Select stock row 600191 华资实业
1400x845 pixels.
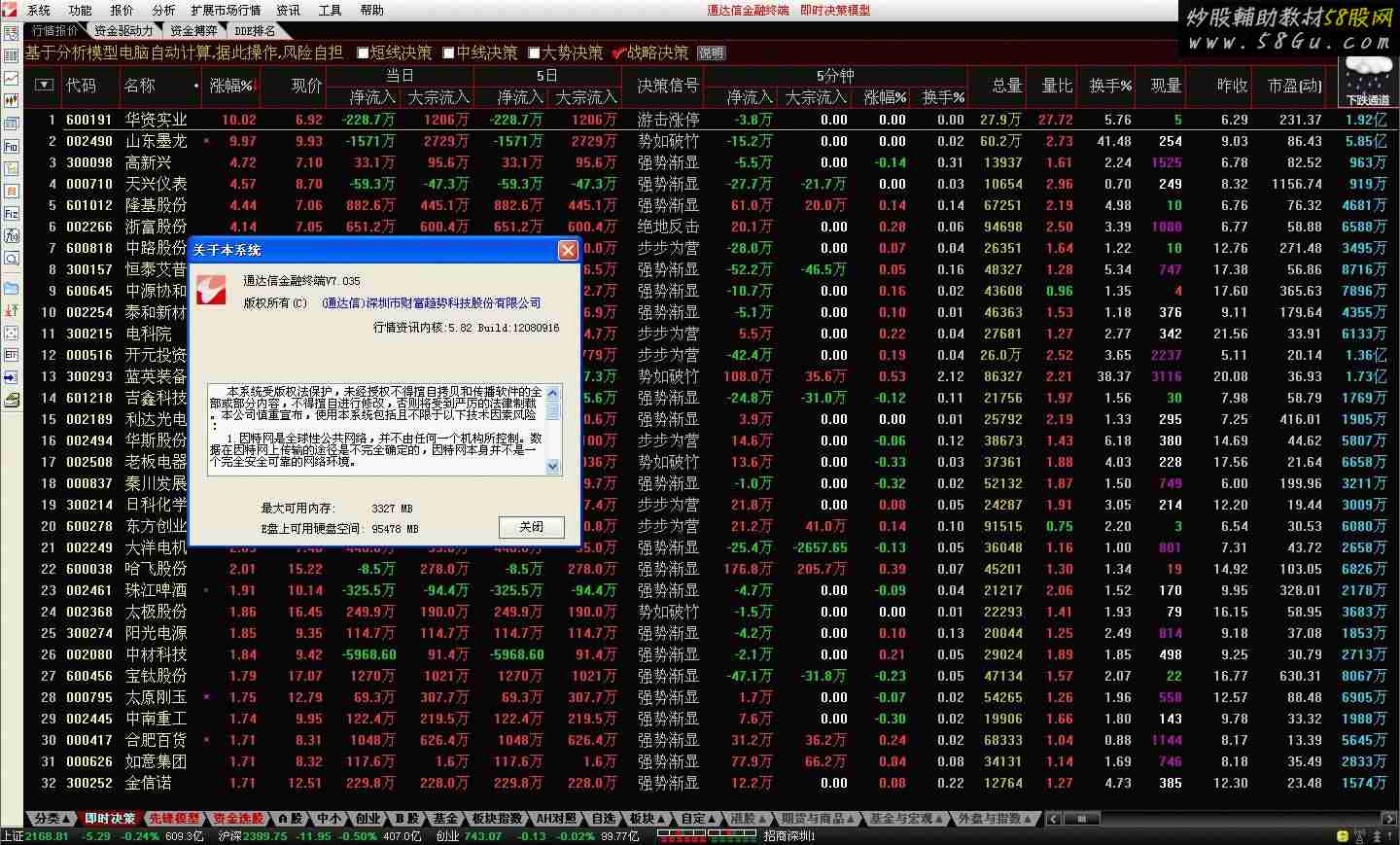[710, 120]
